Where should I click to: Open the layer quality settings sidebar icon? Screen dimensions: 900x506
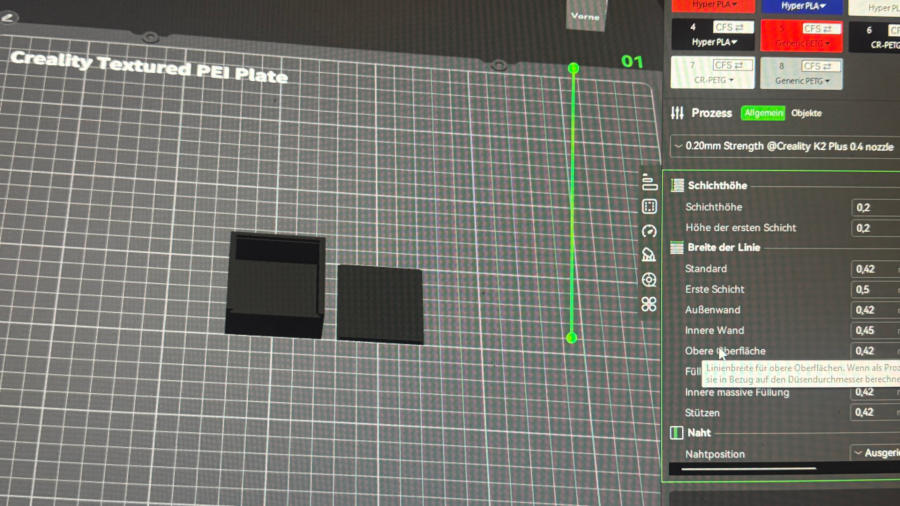(x=649, y=182)
